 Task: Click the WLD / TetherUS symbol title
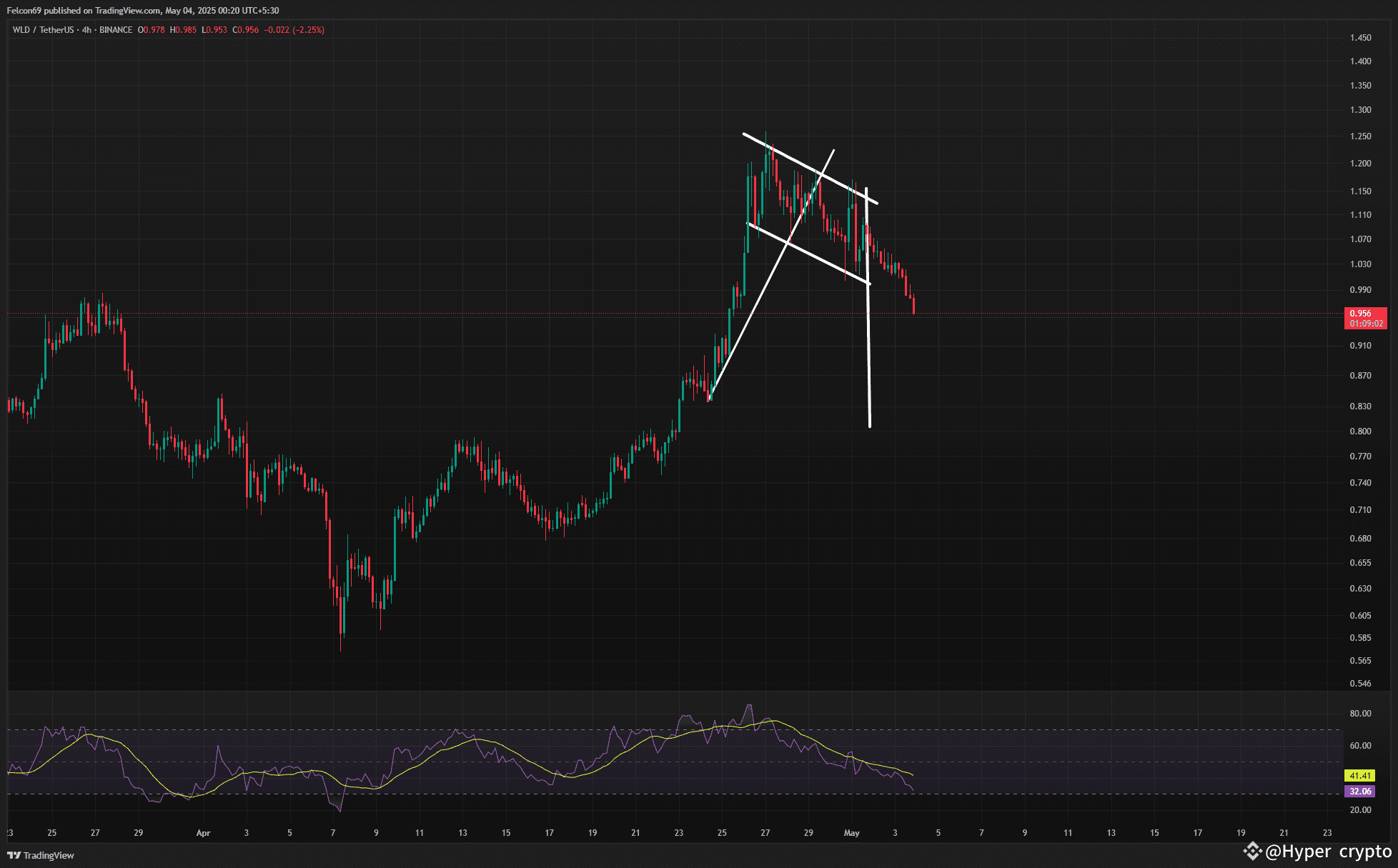point(43,30)
